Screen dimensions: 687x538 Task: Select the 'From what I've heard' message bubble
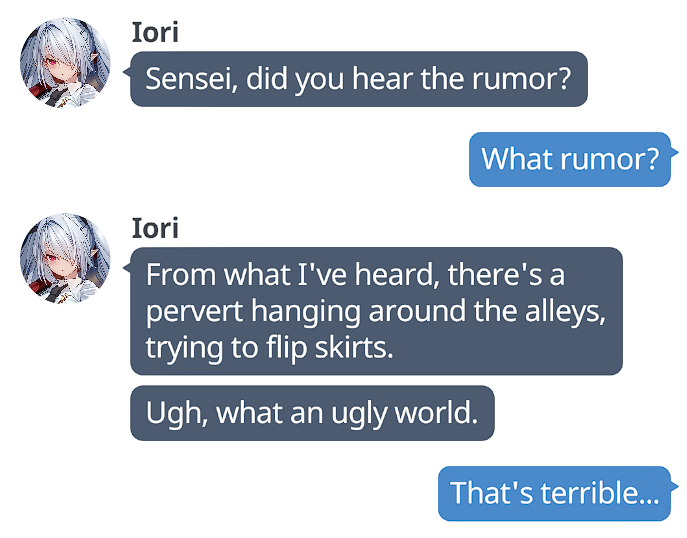click(x=376, y=311)
